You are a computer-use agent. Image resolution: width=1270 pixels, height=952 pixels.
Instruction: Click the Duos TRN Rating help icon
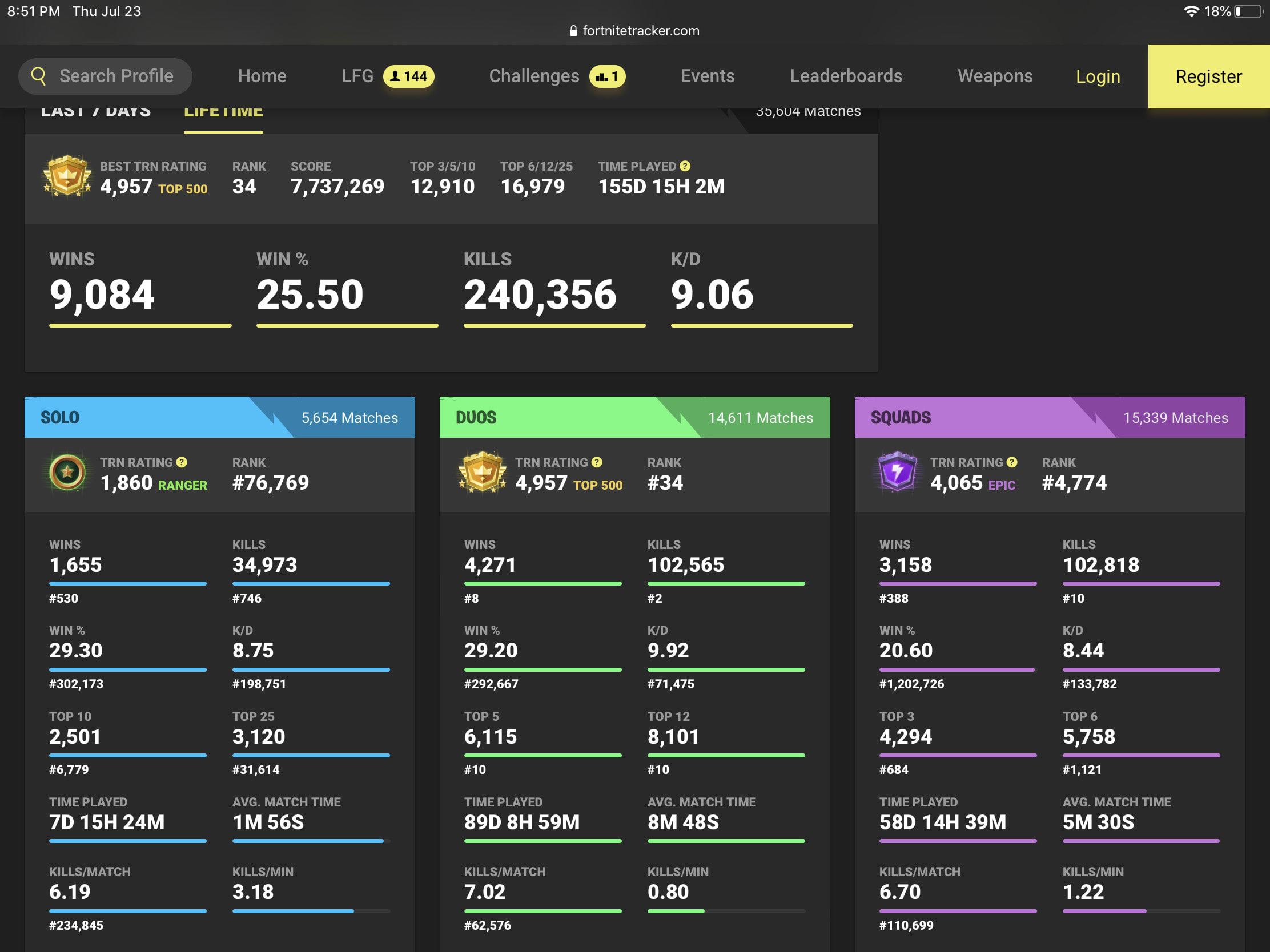click(x=597, y=462)
